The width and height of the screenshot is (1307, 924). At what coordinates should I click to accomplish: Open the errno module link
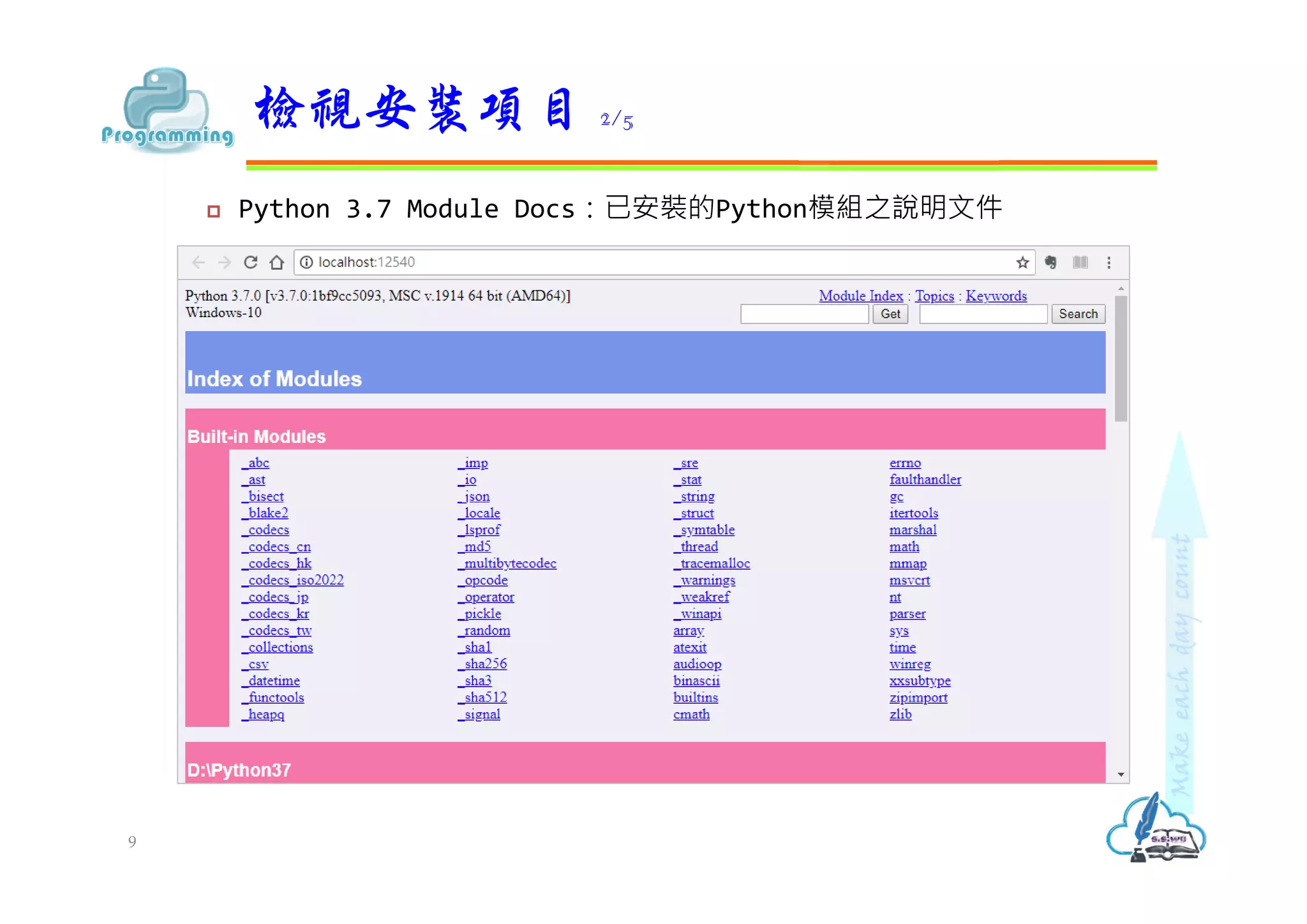[906, 463]
